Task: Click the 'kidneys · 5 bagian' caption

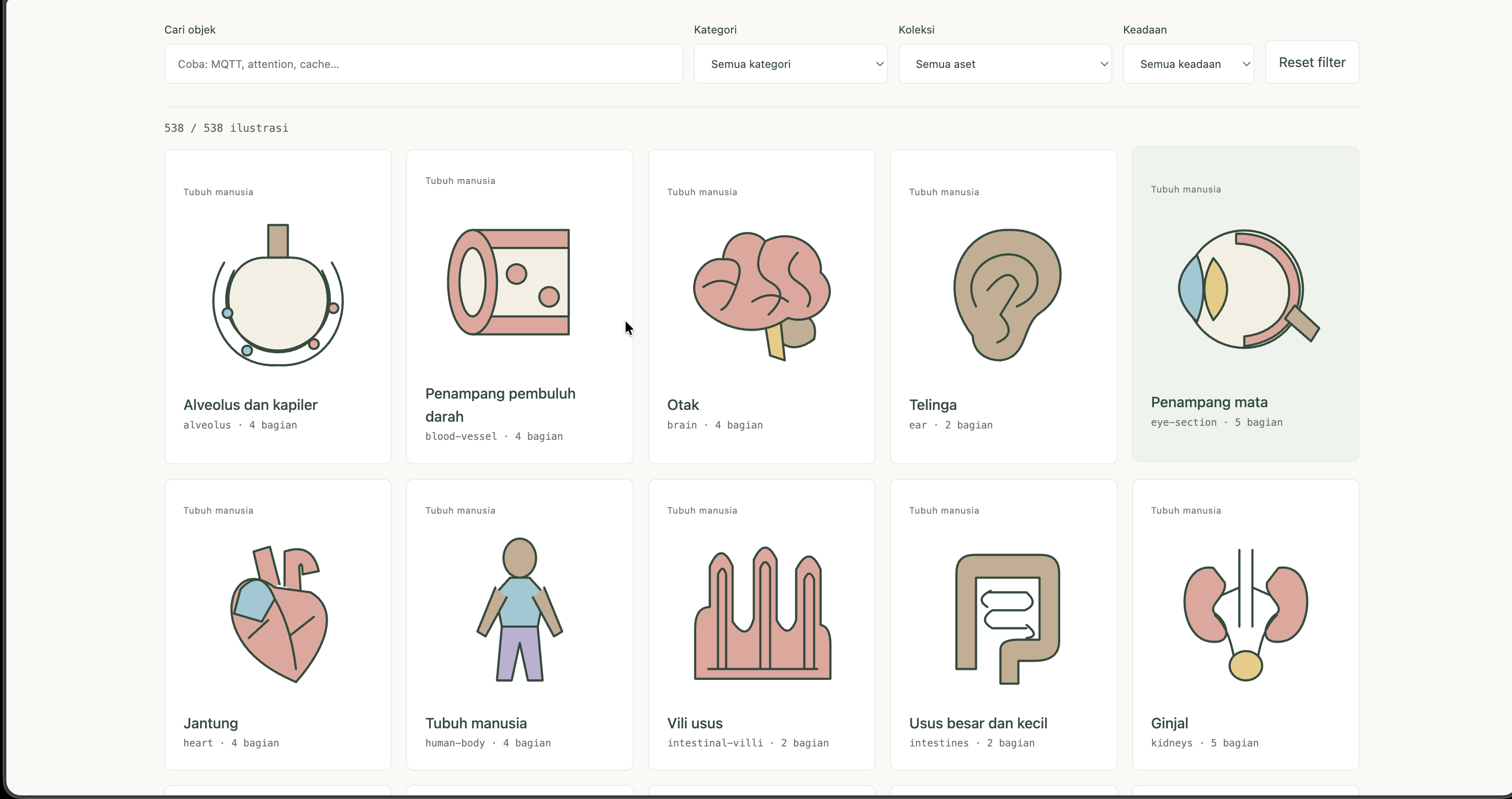Action: [1205, 743]
